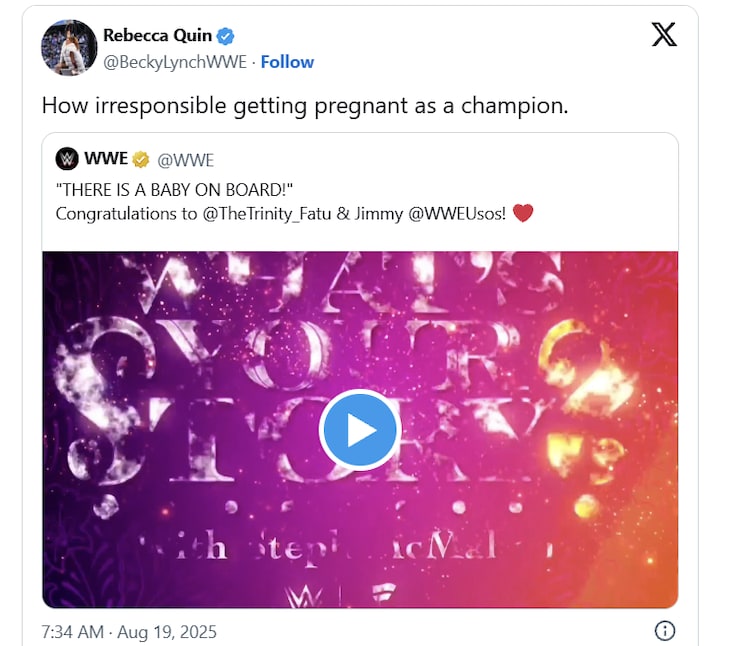The height and width of the screenshot is (646, 750).
Task: Click the X logo icon
Action: (663, 34)
